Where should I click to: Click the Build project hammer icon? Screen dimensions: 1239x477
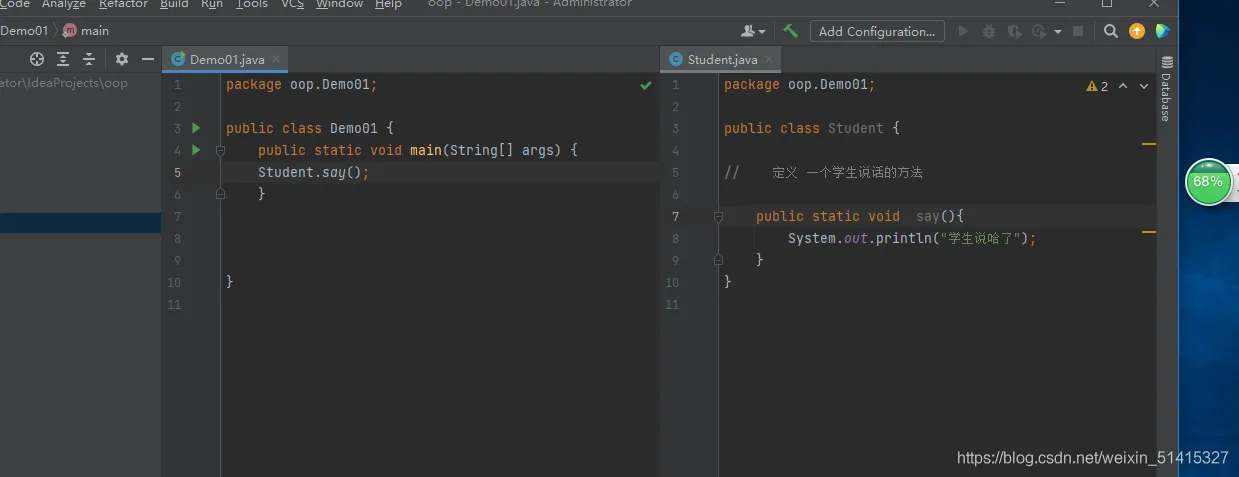coord(790,31)
